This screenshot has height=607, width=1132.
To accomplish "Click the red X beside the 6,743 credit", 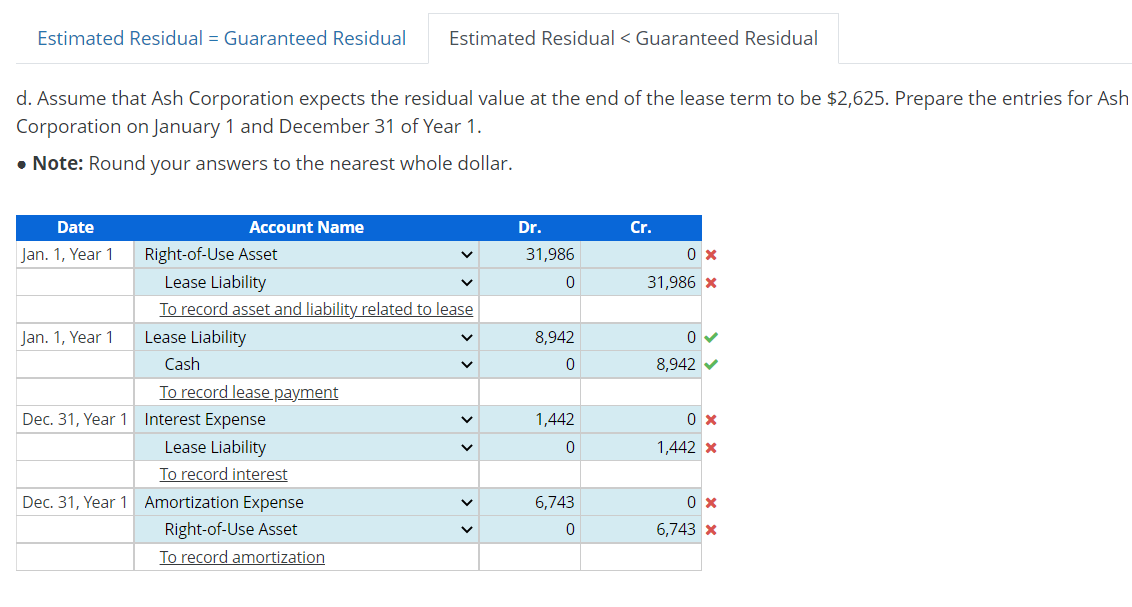I will [x=710, y=529].
